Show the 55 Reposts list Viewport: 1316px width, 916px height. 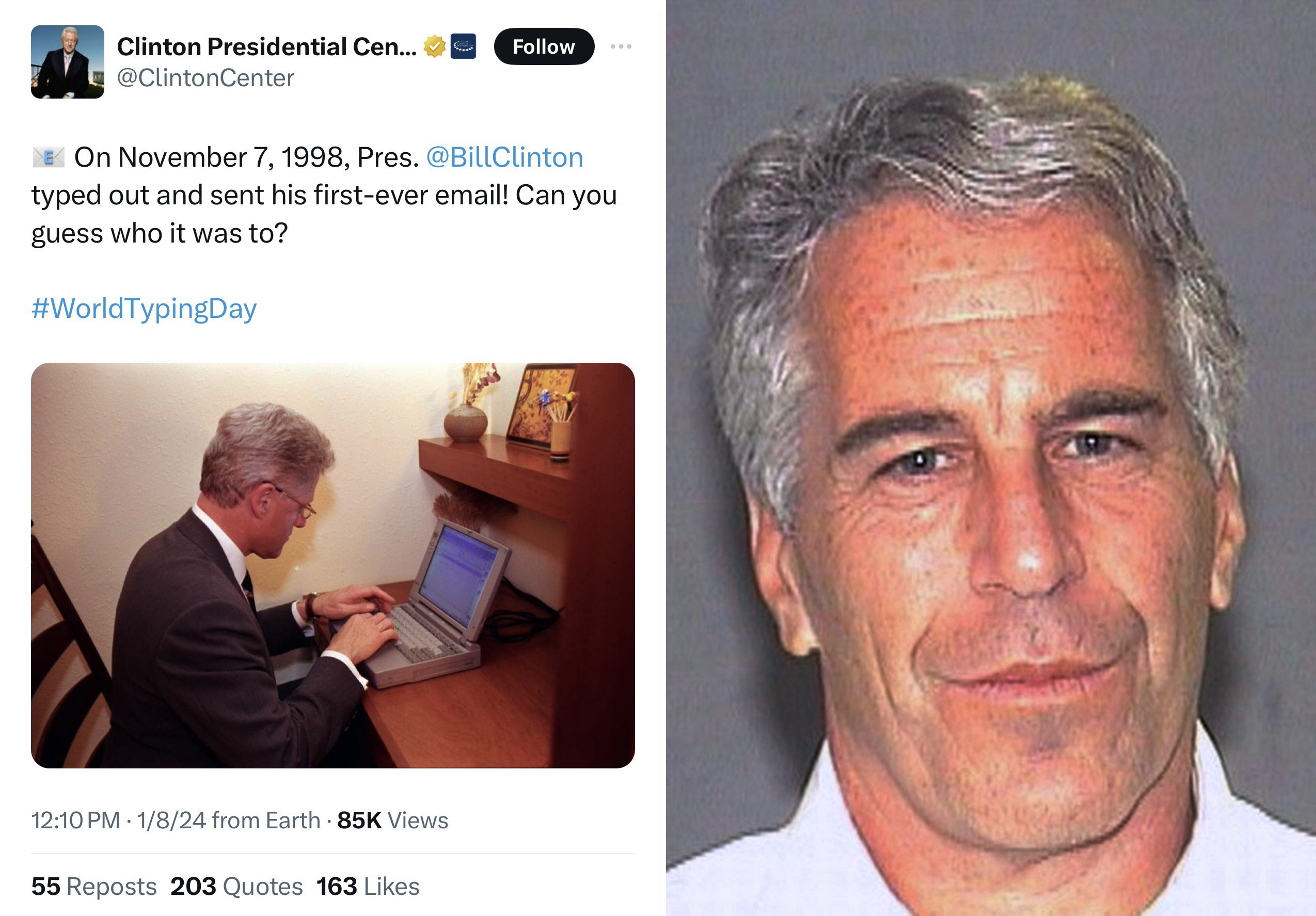94,886
